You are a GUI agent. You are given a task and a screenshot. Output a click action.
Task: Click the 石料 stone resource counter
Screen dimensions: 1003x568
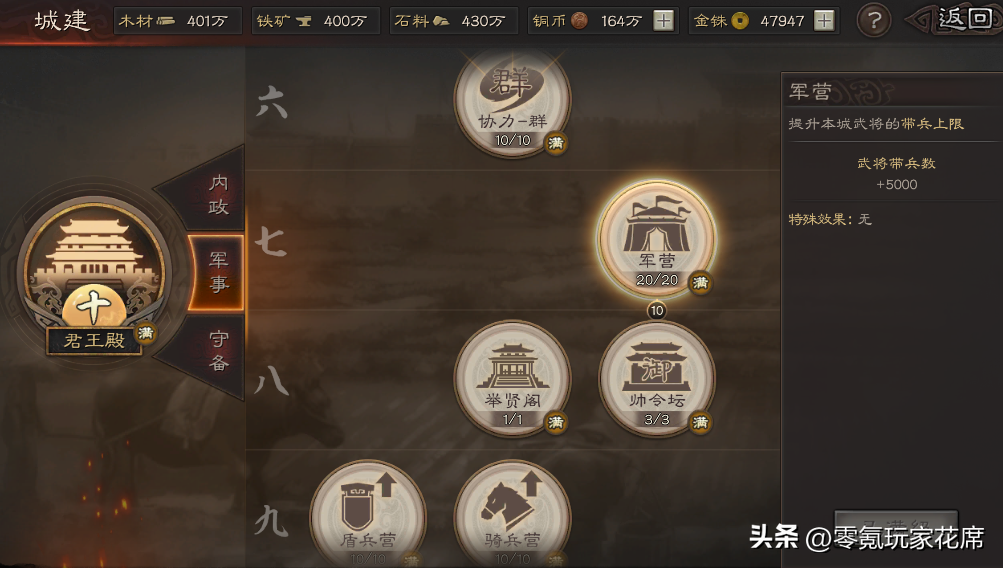454,21
